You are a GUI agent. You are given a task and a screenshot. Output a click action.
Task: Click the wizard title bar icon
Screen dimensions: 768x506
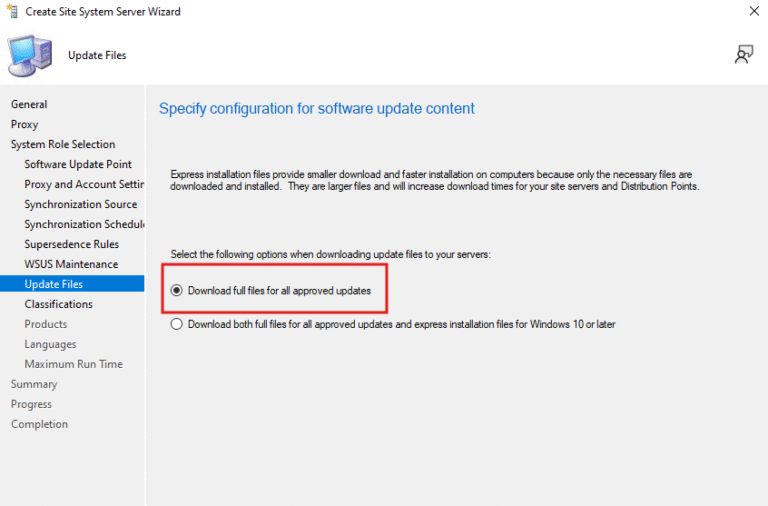coord(14,11)
